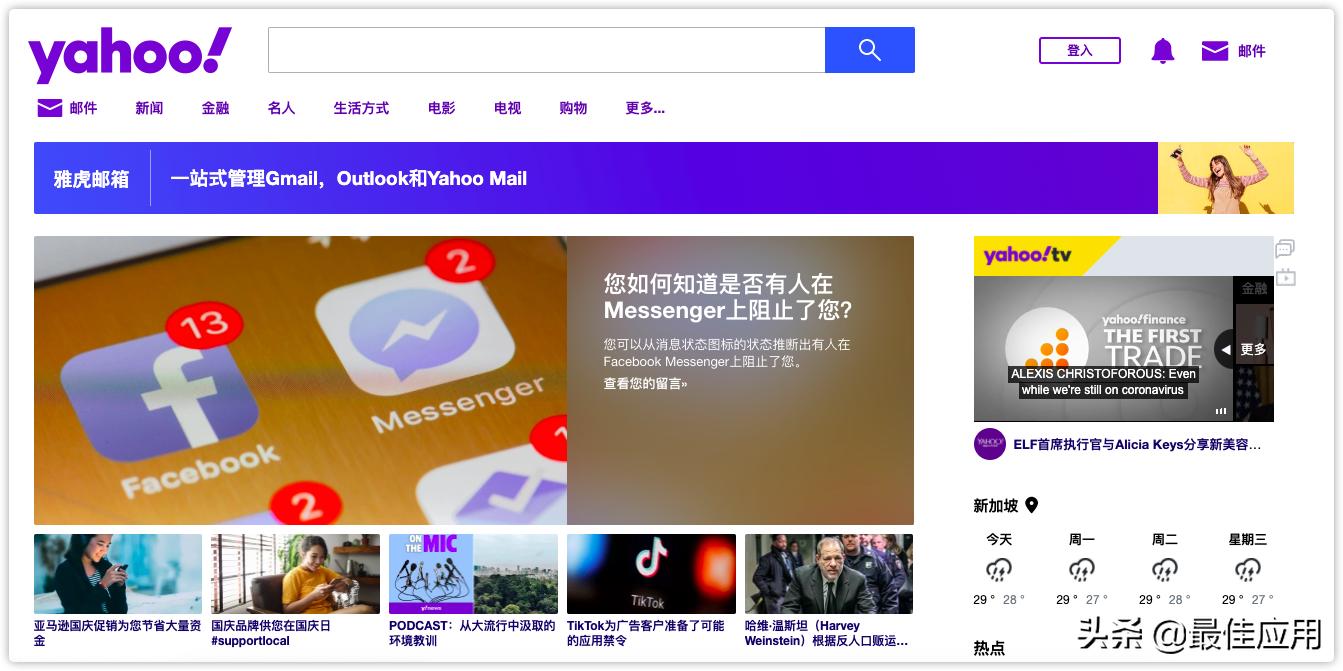The height and width of the screenshot is (671, 1343).
Task: Click the search magnifier icon
Action: (869, 49)
